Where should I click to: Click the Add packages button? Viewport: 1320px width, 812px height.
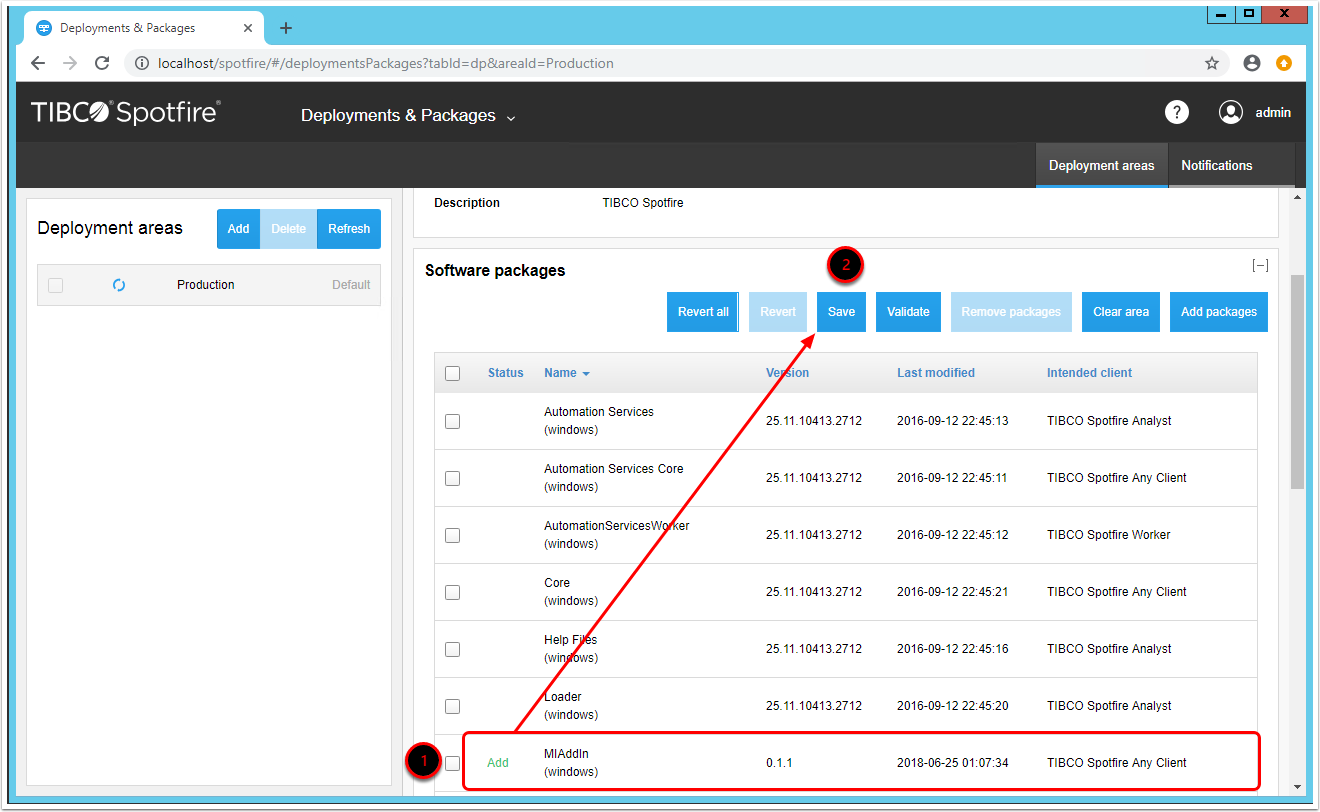(1218, 312)
